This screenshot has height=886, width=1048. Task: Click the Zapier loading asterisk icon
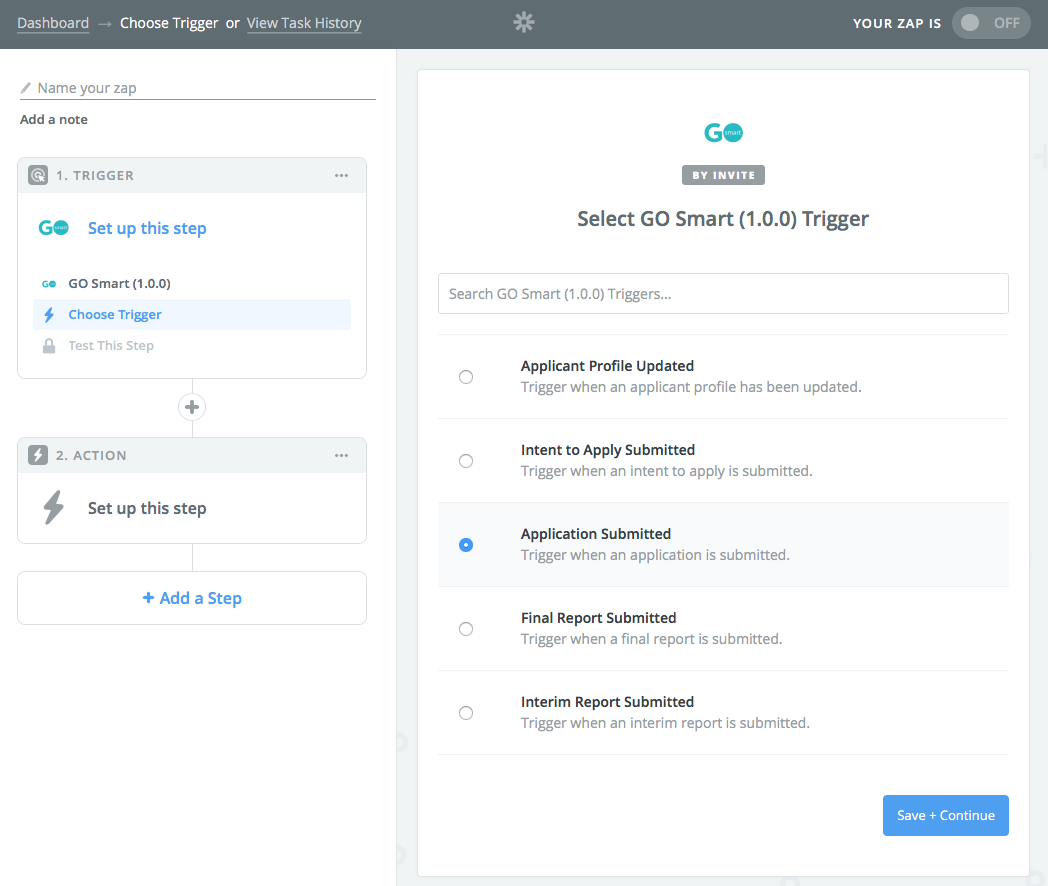click(x=524, y=23)
